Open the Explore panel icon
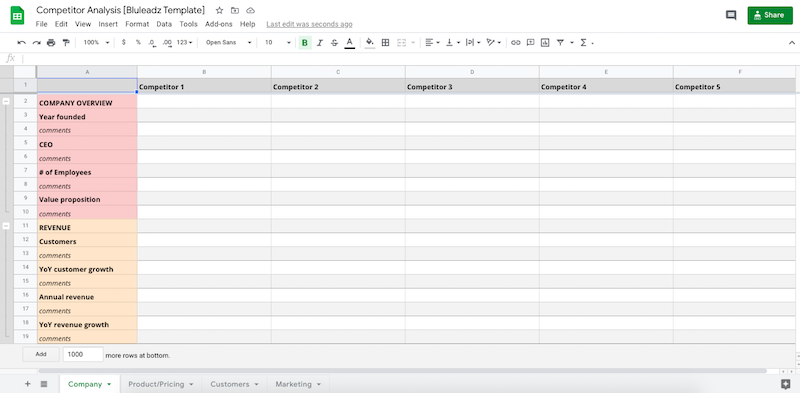 pyautogui.click(x=786, y=384)
